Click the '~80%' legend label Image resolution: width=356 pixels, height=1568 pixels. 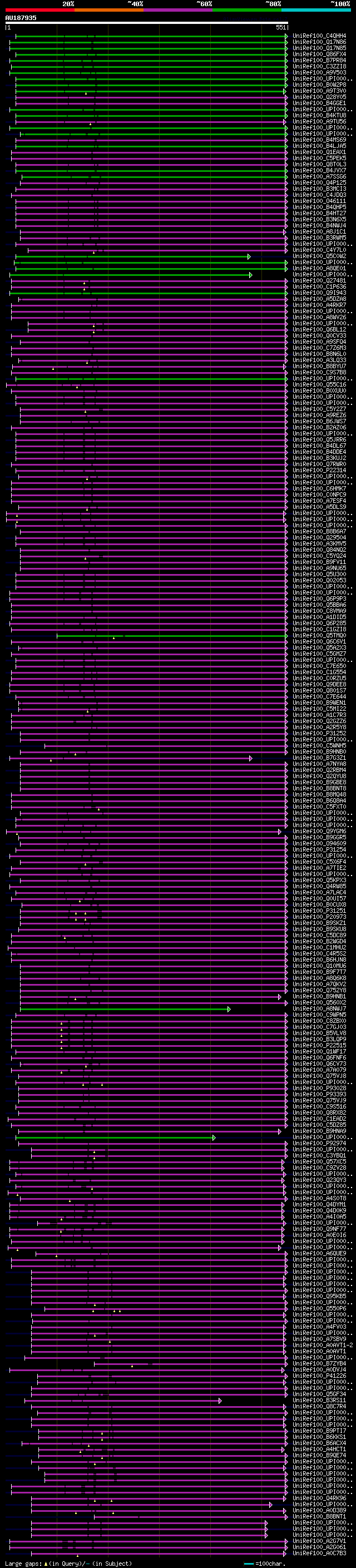pyautogui.click(x=273, y=4)
